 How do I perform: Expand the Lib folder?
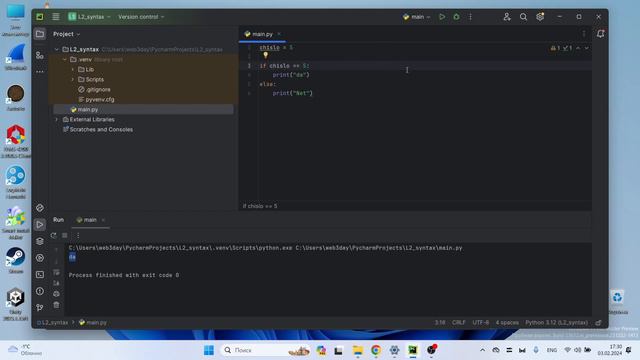[x=73, y=69]
